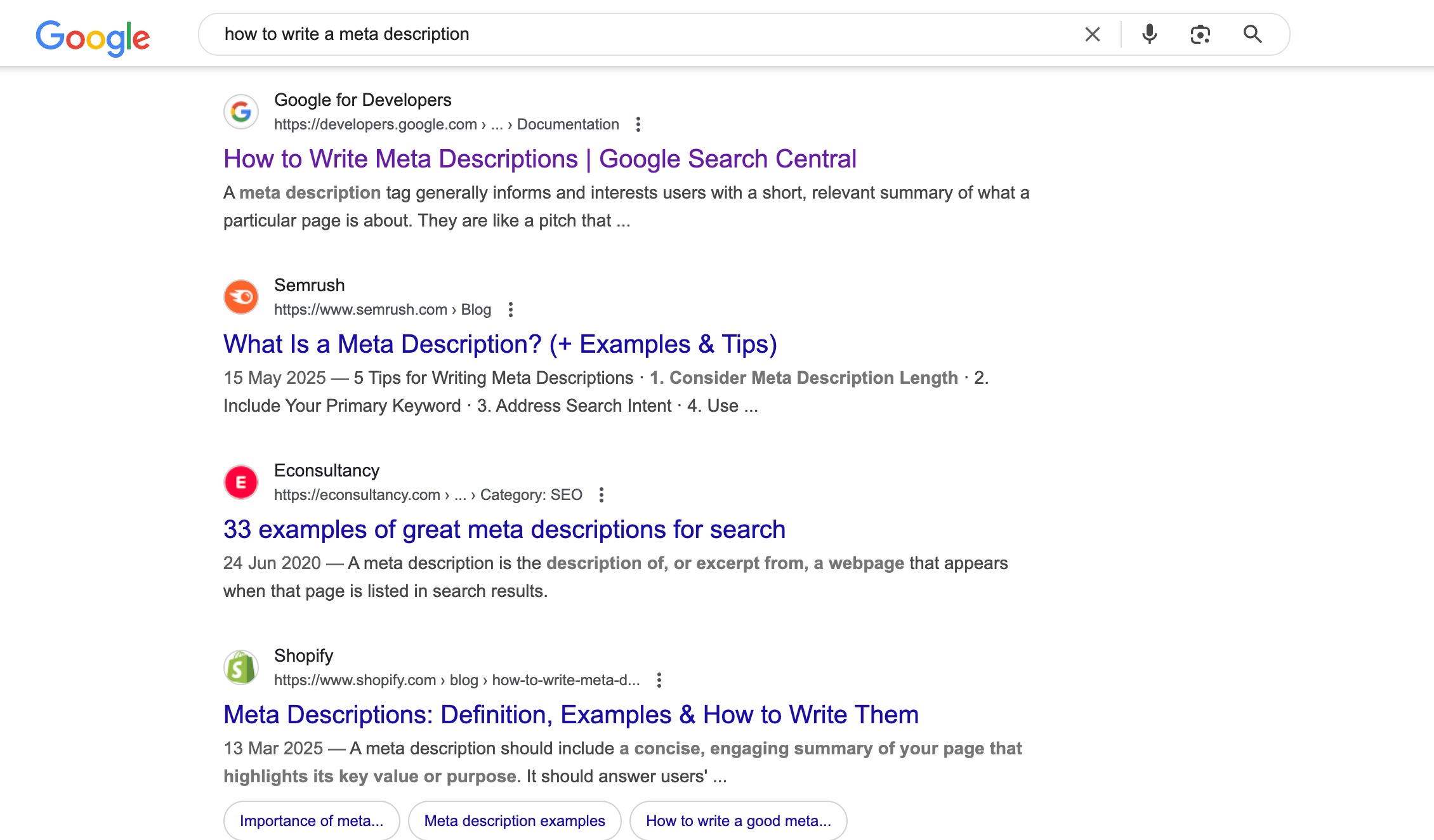Select the Importance of meta... chip

[x=312, y=820]
